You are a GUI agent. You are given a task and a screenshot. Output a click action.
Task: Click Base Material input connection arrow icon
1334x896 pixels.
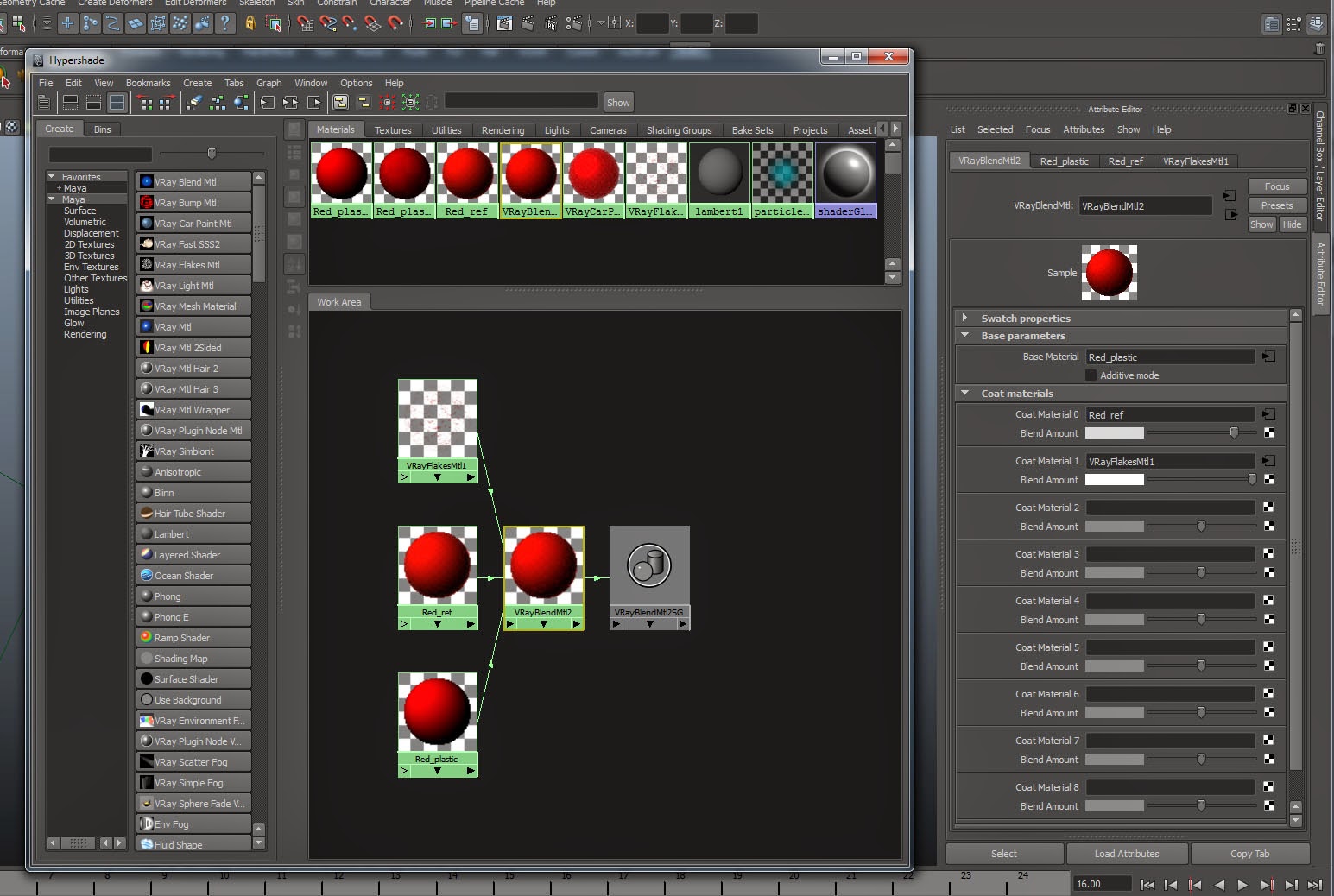tap(1269, 356)
